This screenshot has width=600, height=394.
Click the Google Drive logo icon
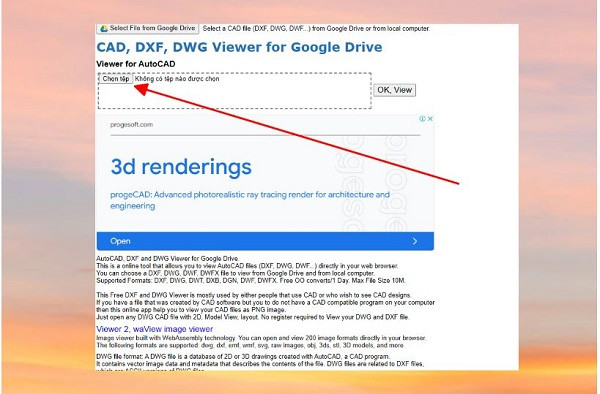click(103, 29)
